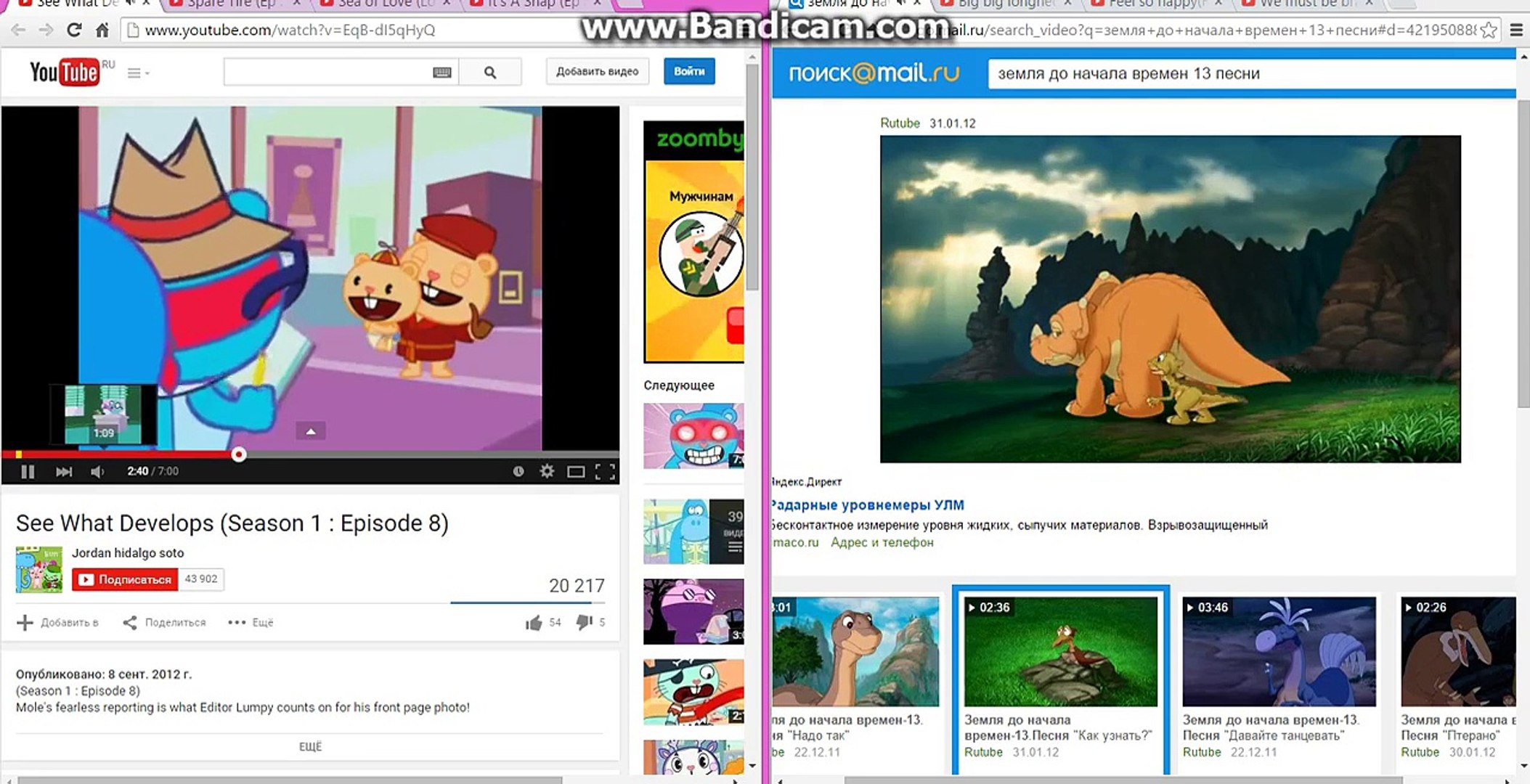The image size is (1530, 784).
Task: Open the on-screen keyboard icon in search
Action: tap(441, 72)
